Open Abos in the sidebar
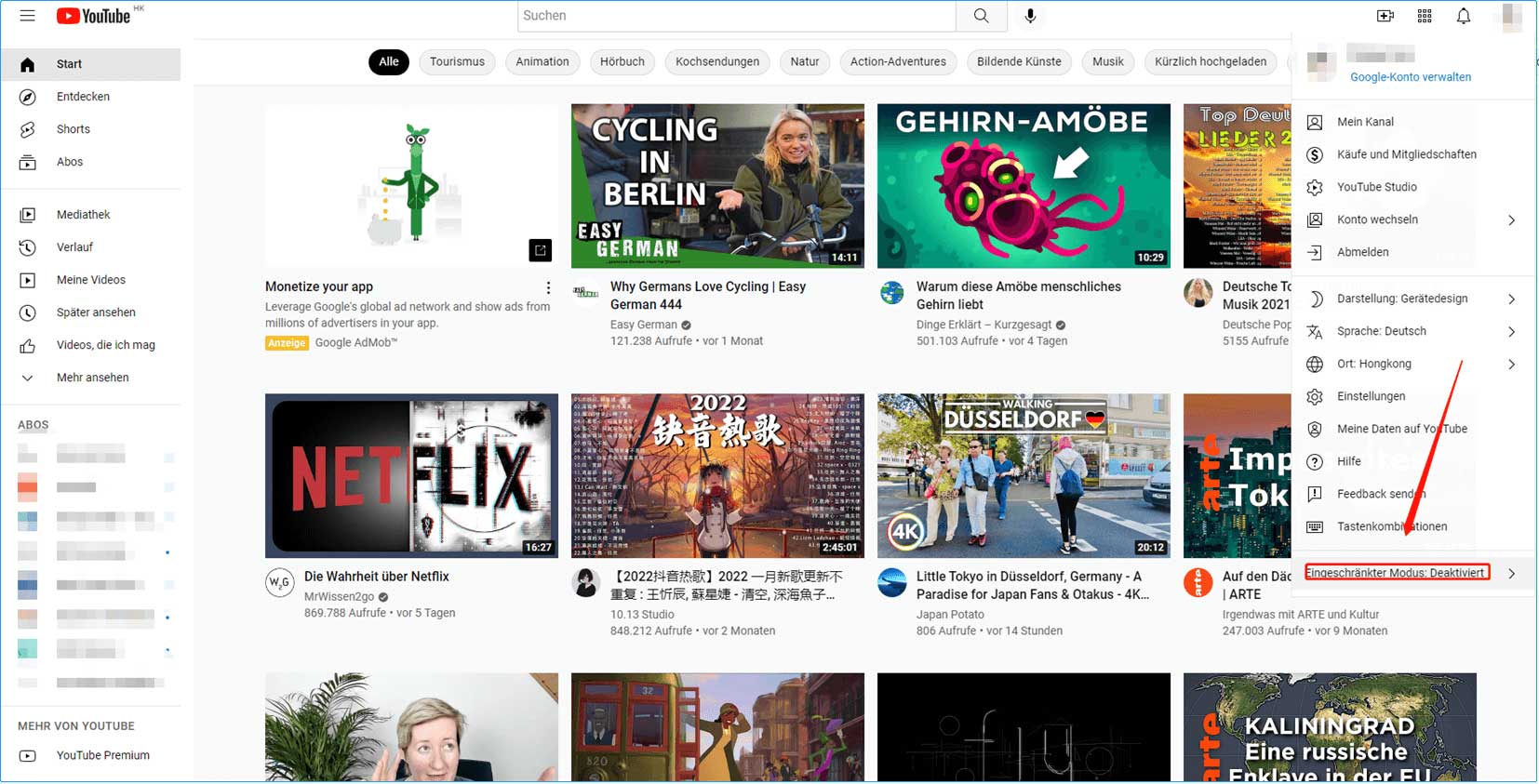Image resolution: width=1539 pixels, height=784 pixels. [x=91, y=162]
